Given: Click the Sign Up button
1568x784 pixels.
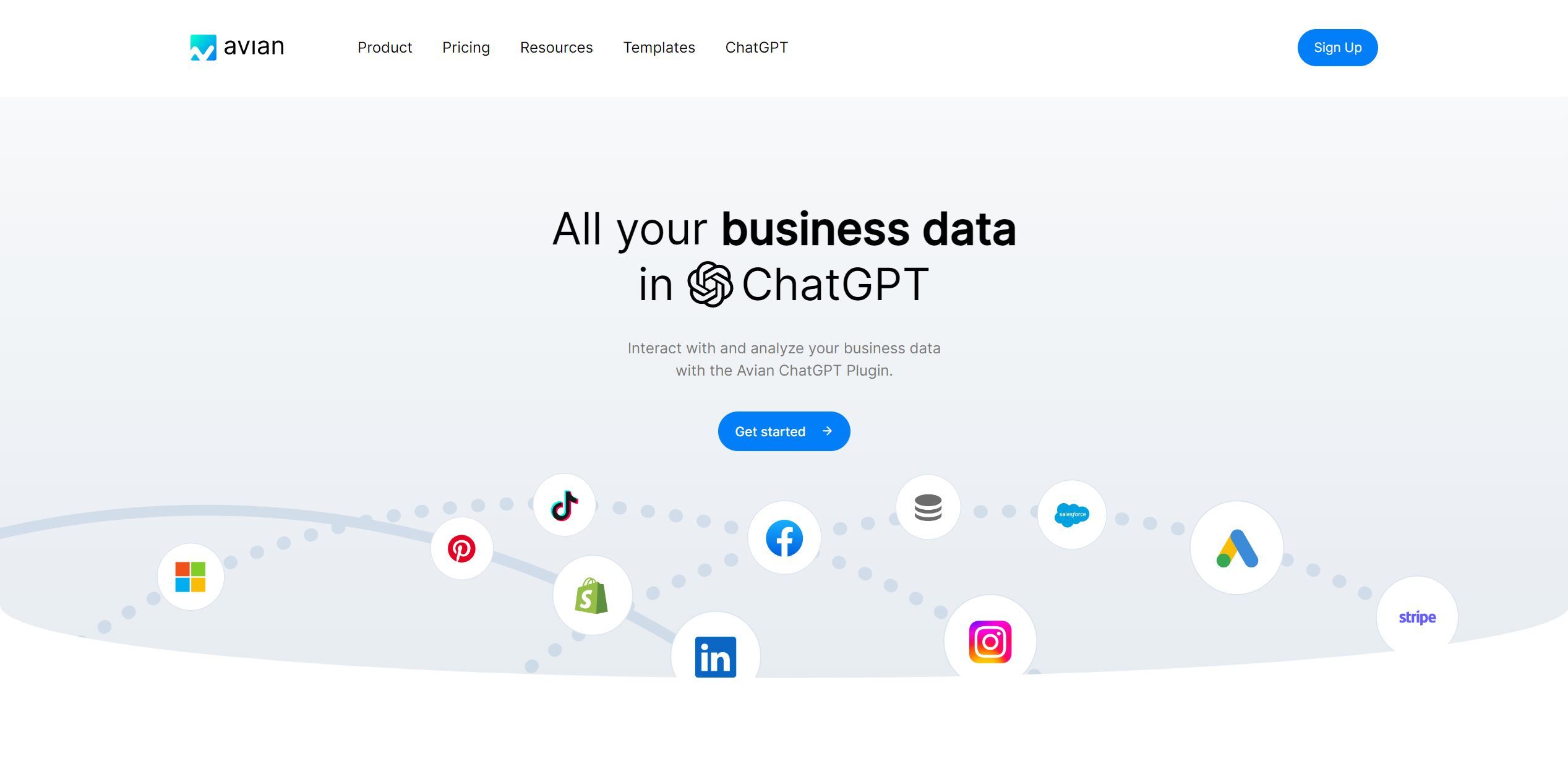Looking at the screenshot, I should [x=1337, y=47].
